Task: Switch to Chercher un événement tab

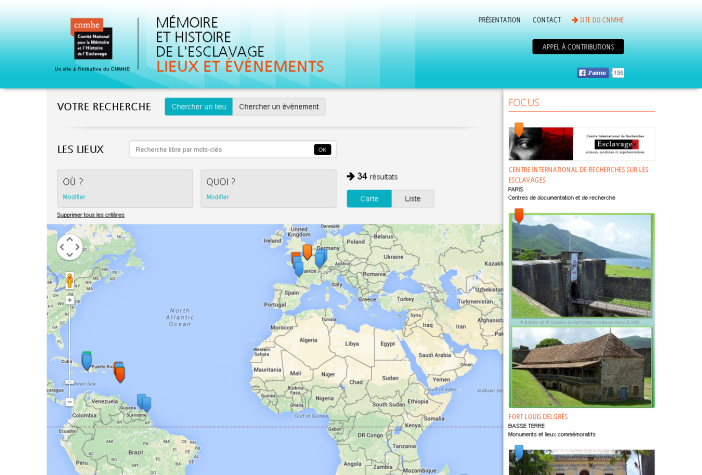Action: pos(279,107)
